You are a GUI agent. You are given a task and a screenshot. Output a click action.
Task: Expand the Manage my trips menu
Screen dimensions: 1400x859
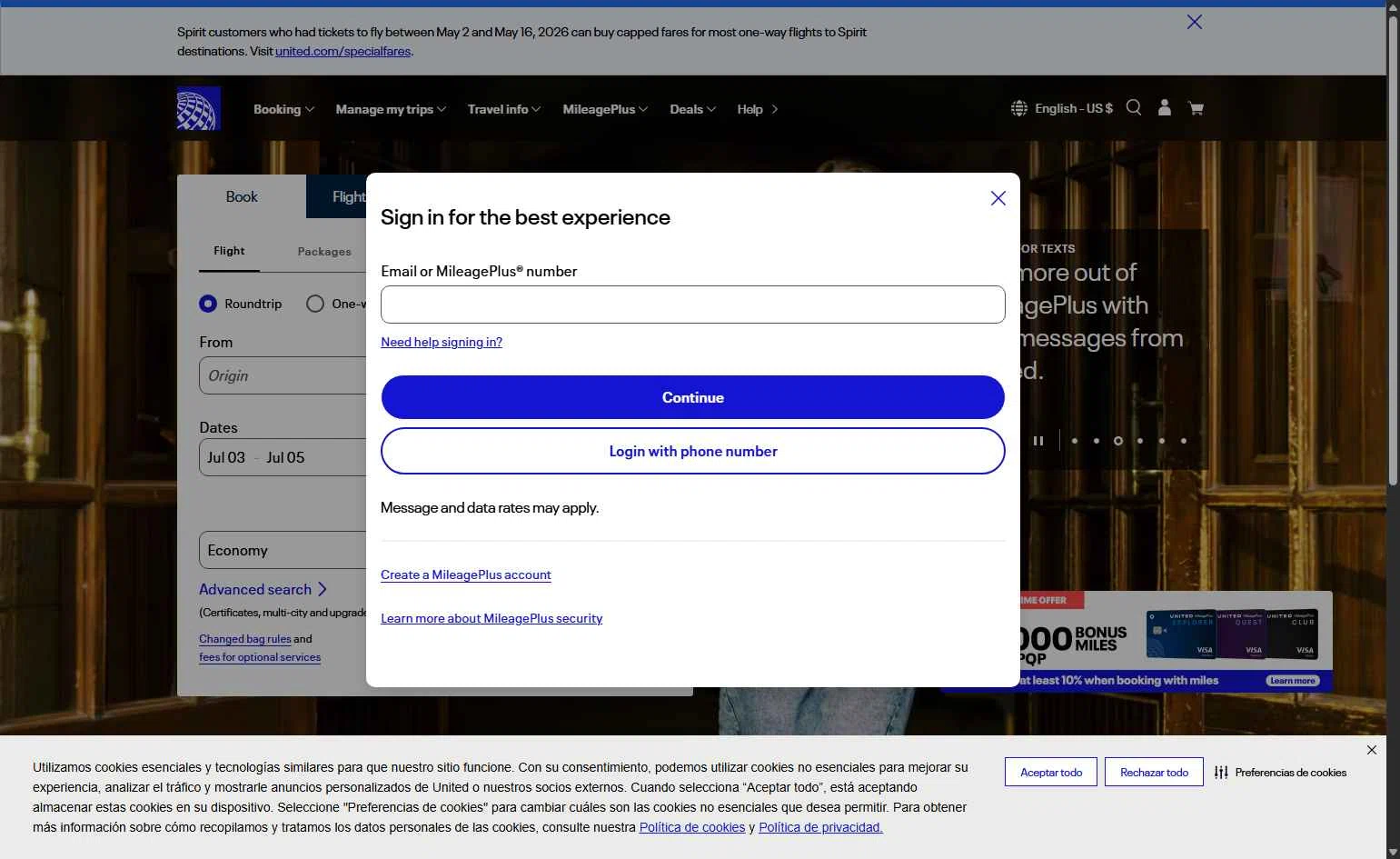click(391, 109)
